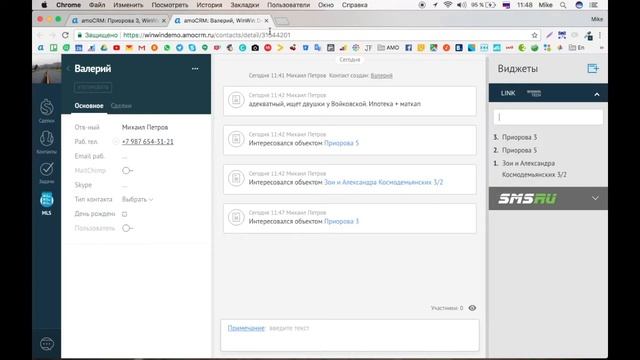Toggle participants visibility eye icon
The image size is (640, 360).
(x=472, y=308)
